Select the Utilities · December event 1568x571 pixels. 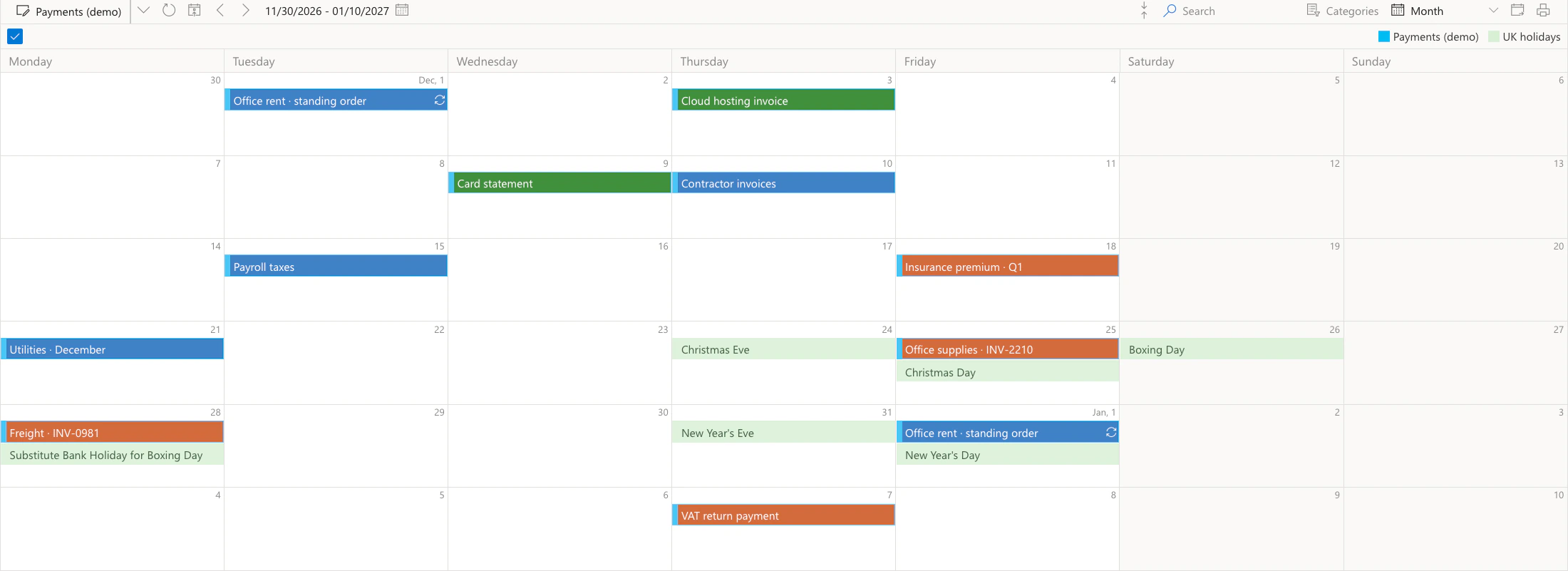[112, 349]
